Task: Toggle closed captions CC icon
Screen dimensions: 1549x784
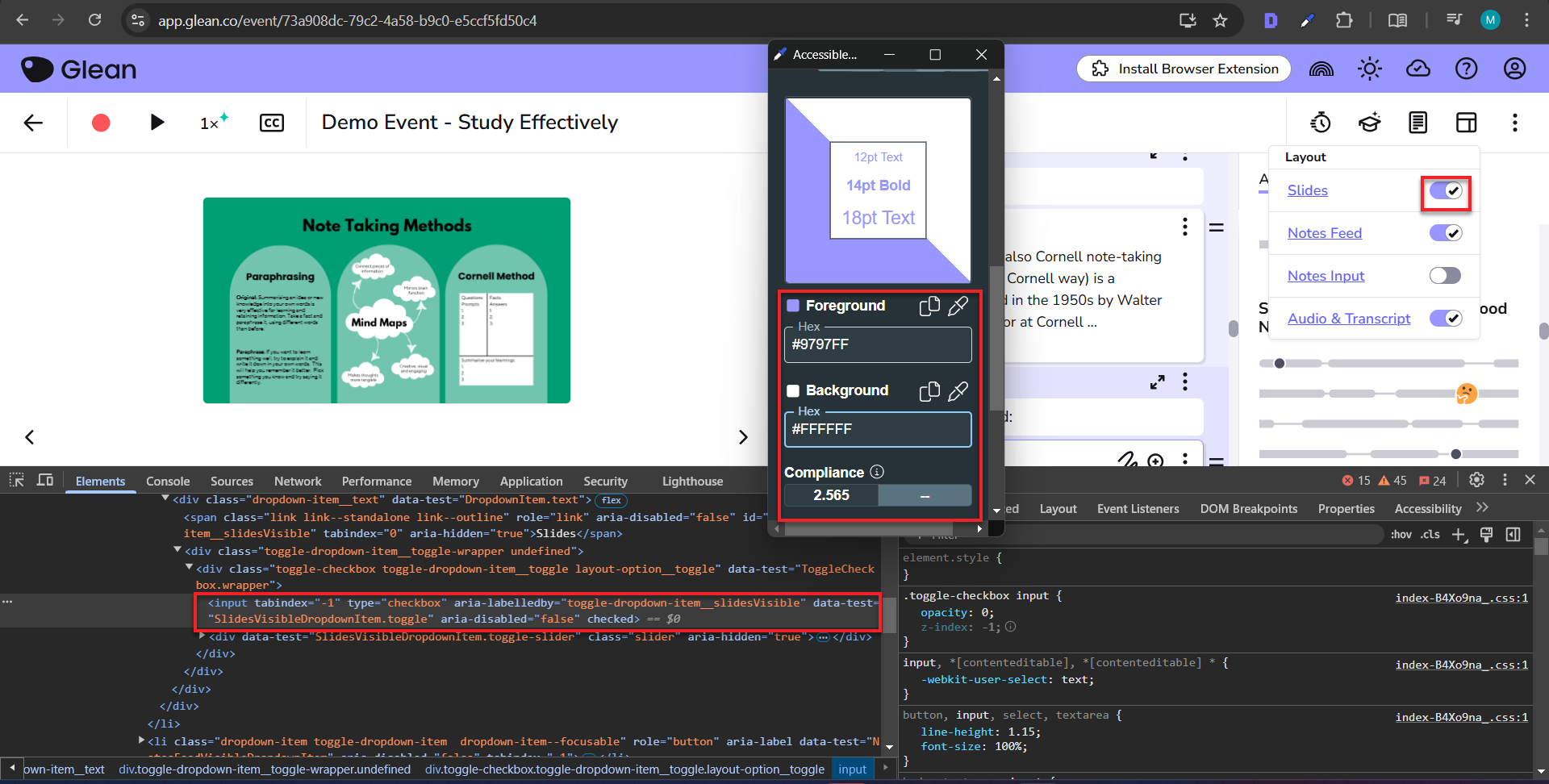Action: [x=272, y=123]
